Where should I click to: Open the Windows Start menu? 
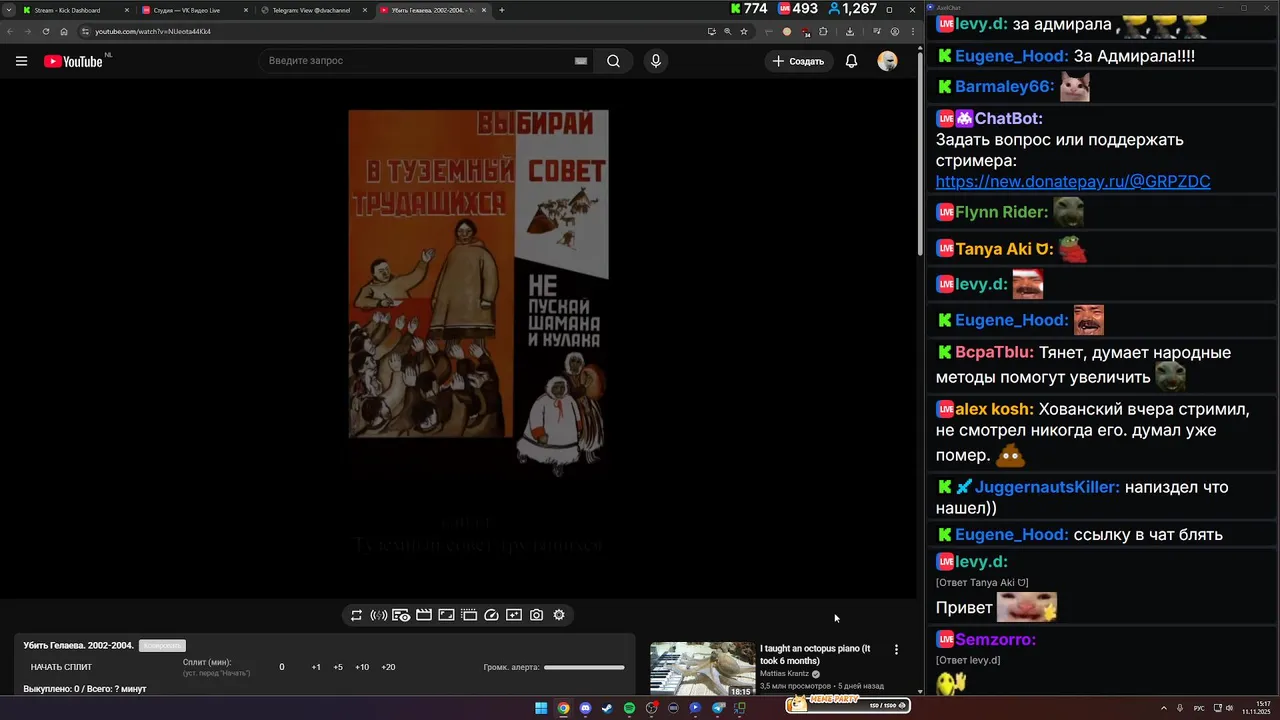(541, 708)
